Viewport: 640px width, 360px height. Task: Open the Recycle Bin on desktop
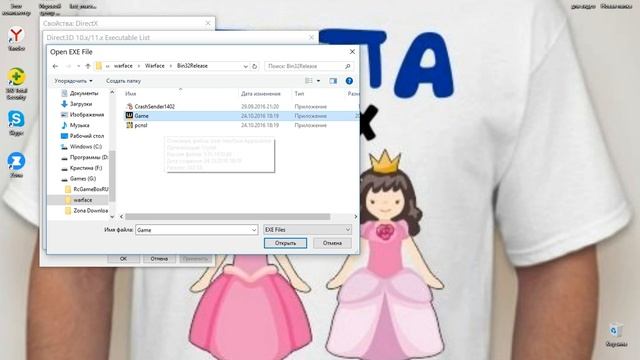click(x=616, y=335)
